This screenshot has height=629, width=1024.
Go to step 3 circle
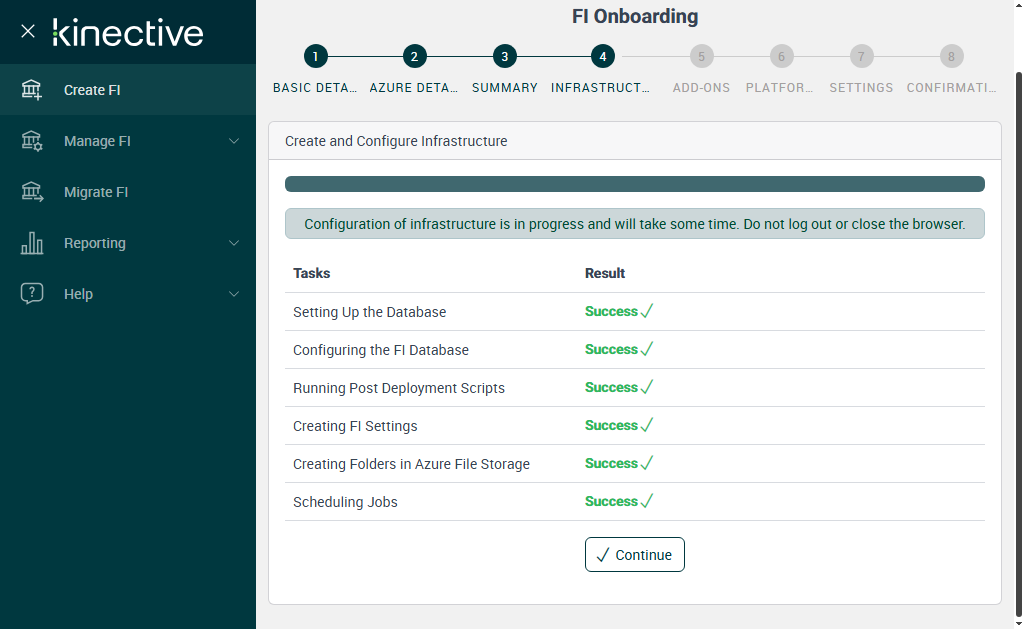click(505, 56)
